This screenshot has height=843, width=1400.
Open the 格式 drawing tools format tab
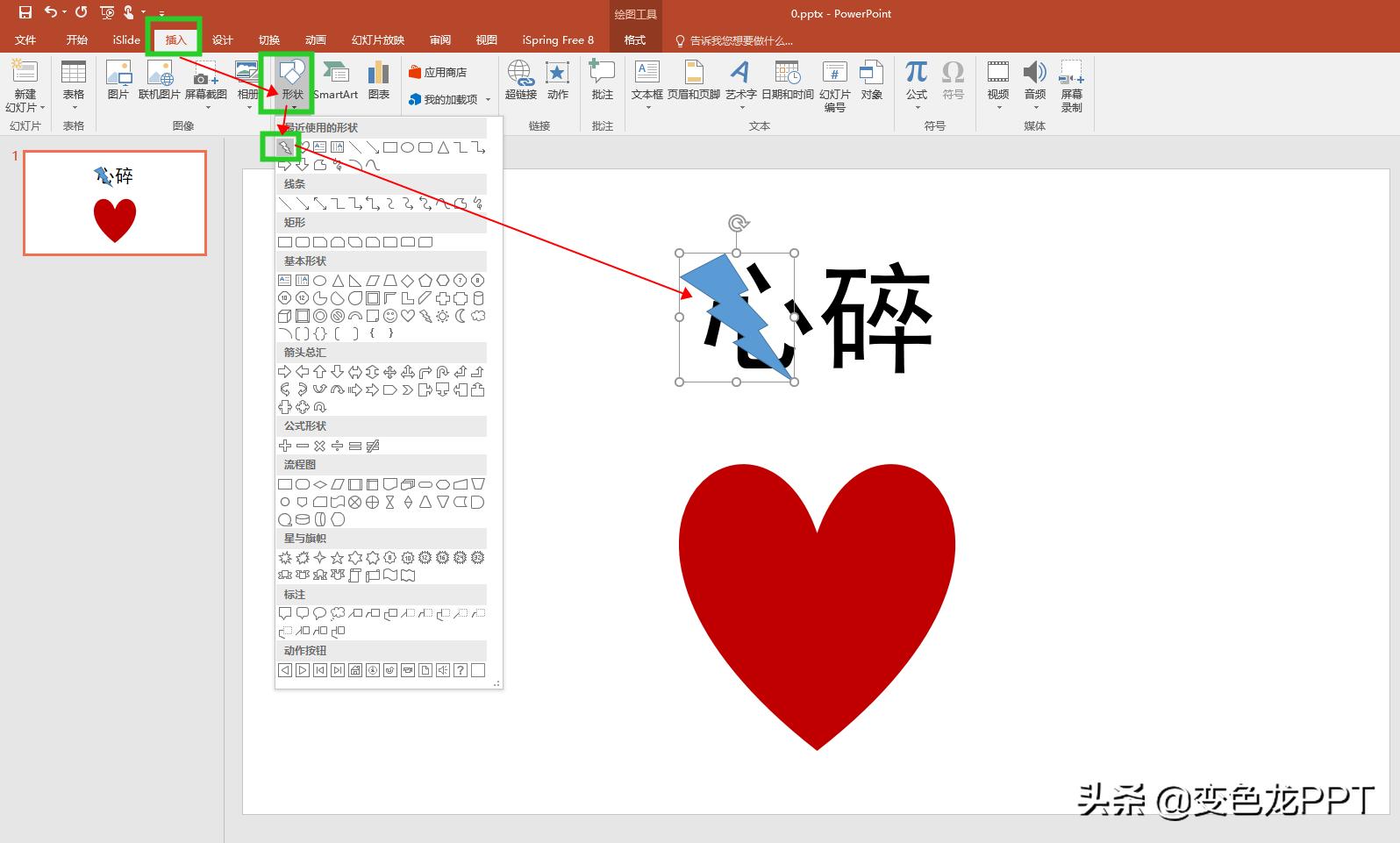[635, 39]
